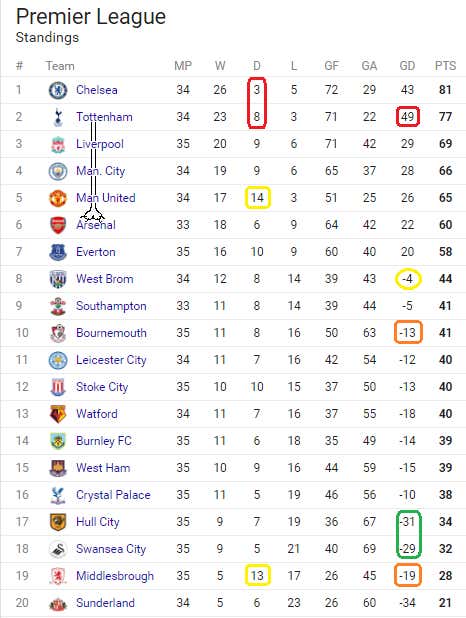
Task: Open the Leicester City team link
Action: click(x=111, y=360)
